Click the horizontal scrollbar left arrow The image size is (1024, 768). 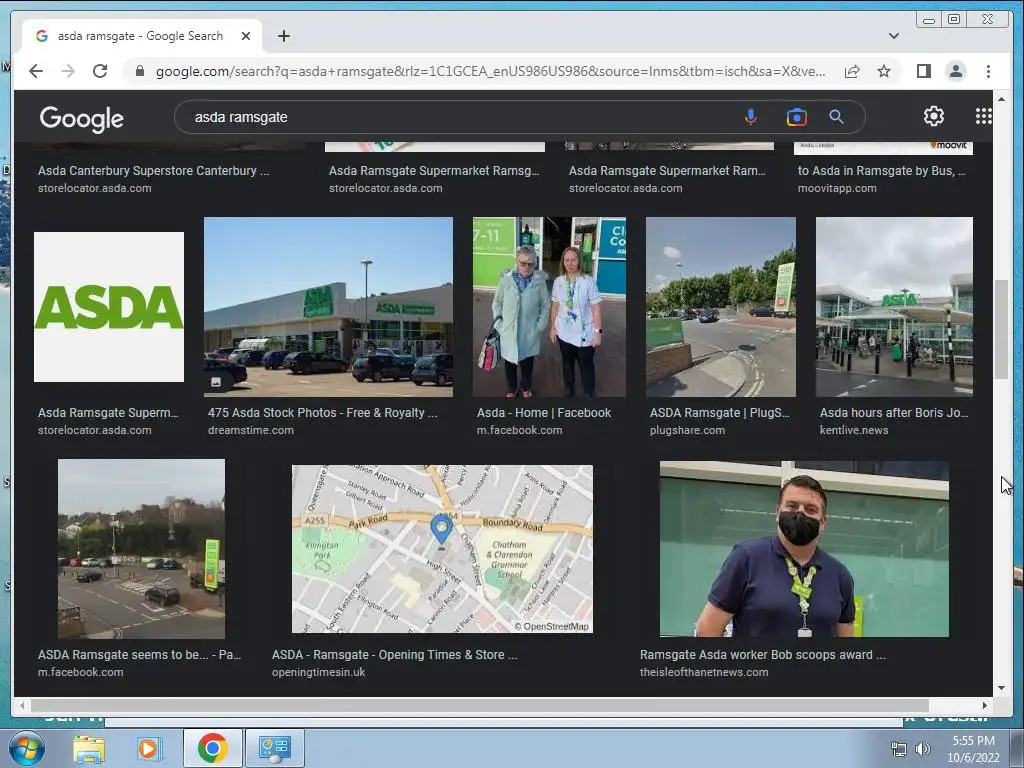coord(22,705)
